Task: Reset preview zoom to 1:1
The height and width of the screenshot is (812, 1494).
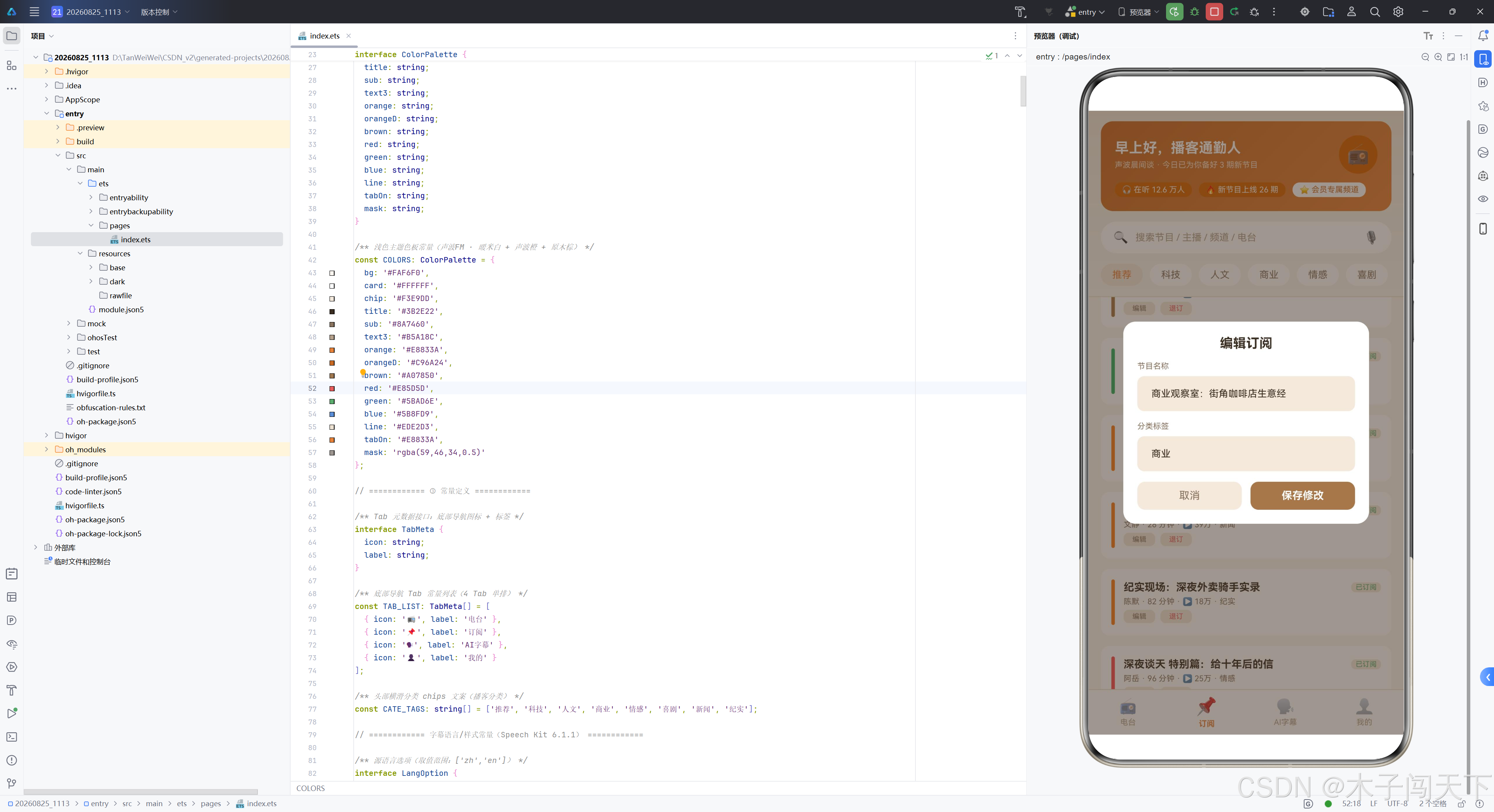Action: [1463, 57]
